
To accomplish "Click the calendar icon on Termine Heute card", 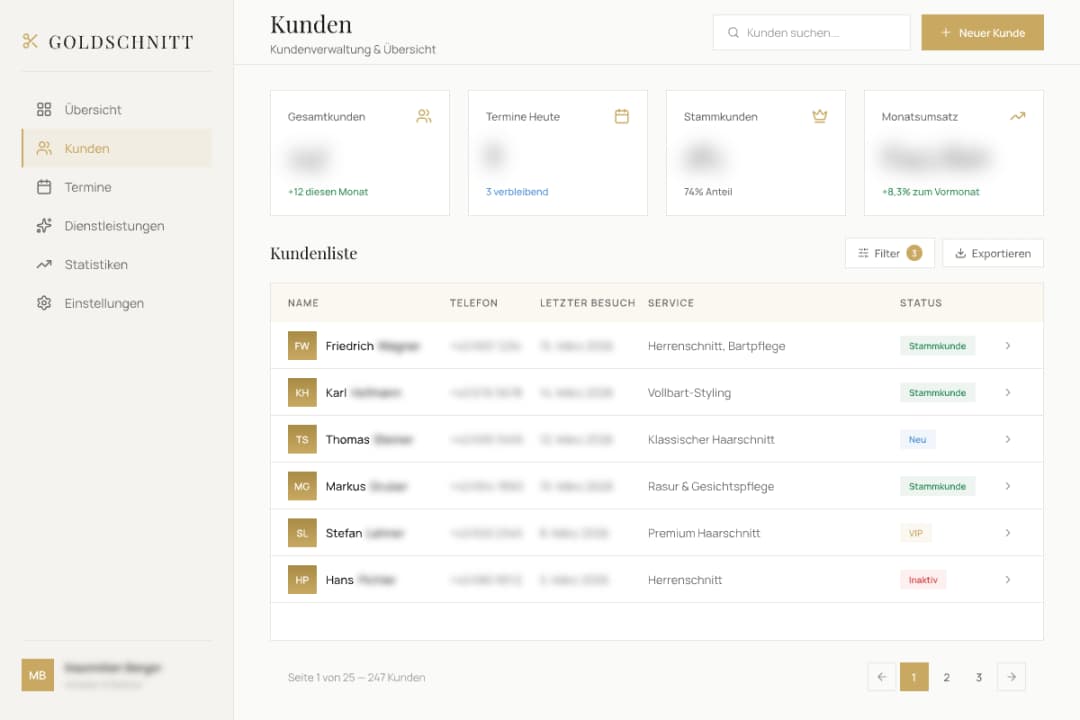I will (622, 116).
